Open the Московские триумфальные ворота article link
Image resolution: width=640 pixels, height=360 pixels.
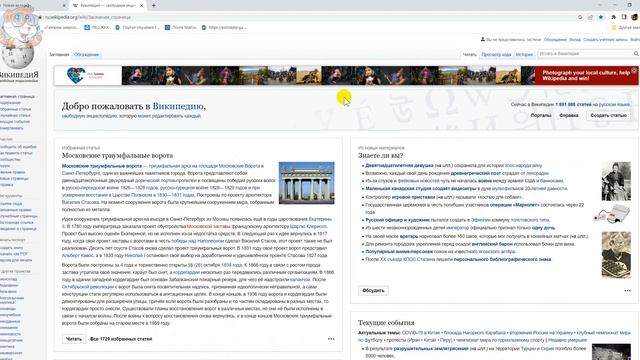[x=102, y=166]
